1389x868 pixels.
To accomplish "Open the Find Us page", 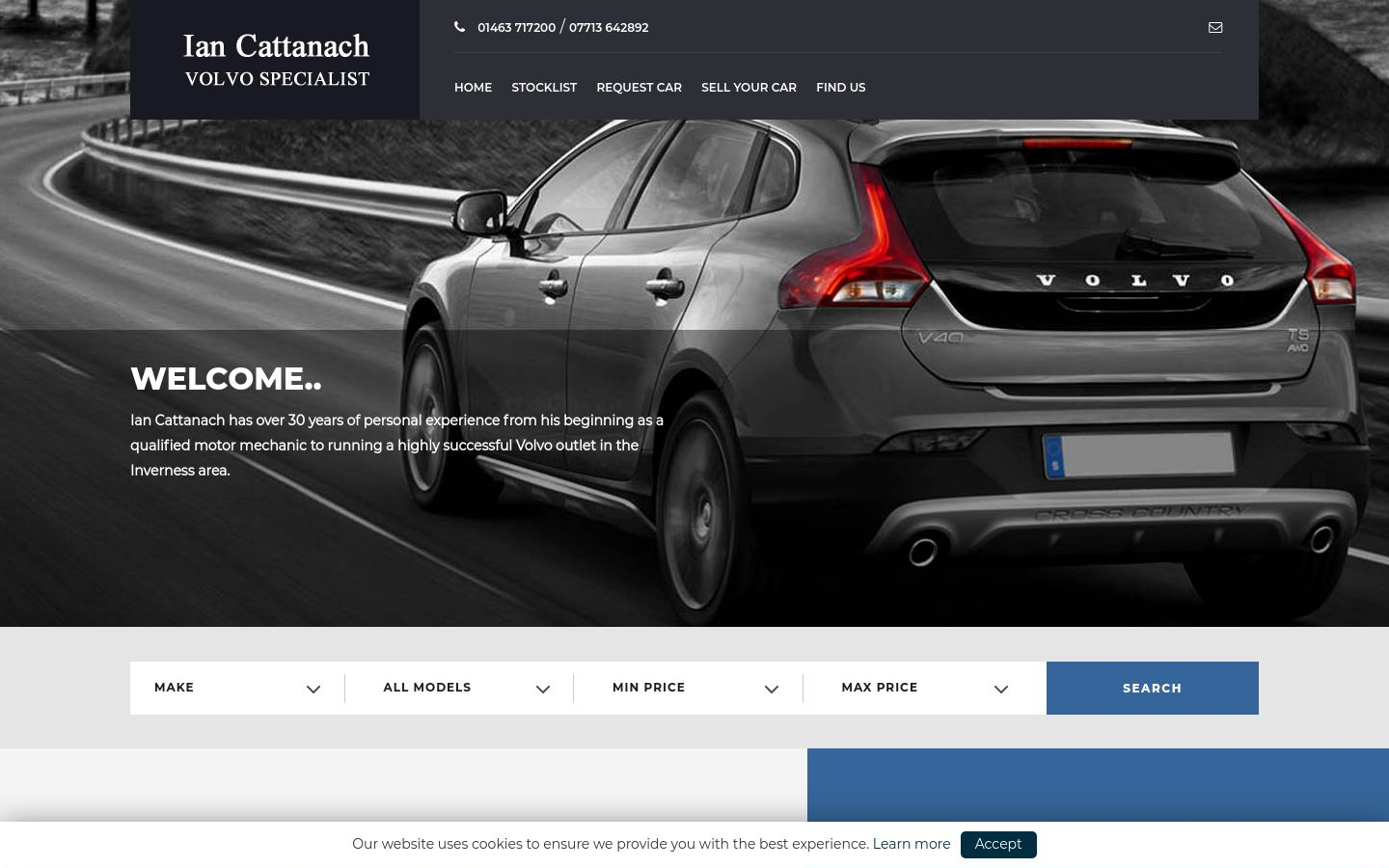I will coord(840,88).
